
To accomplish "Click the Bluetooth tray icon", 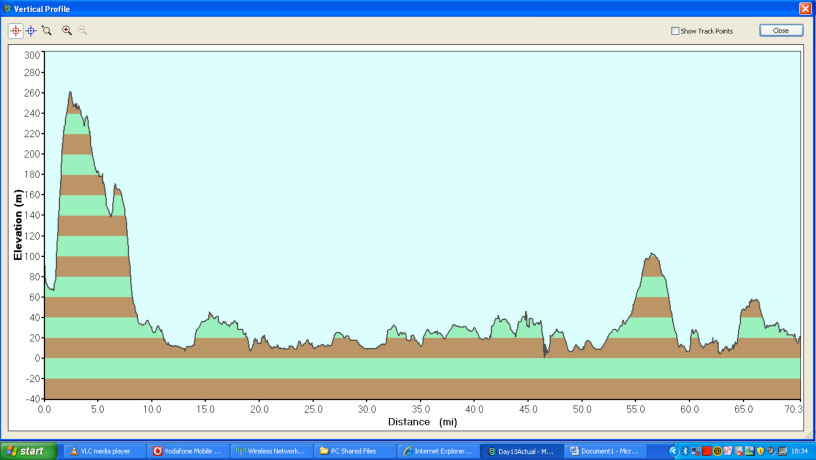I will (685, 451).
